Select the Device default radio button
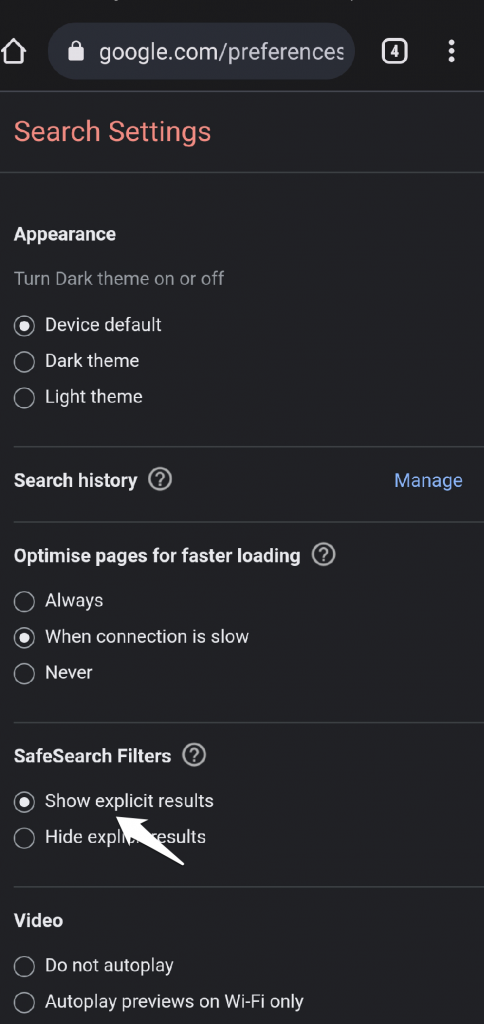Viewport: 484px width, 1024px height. coord(24,325)
